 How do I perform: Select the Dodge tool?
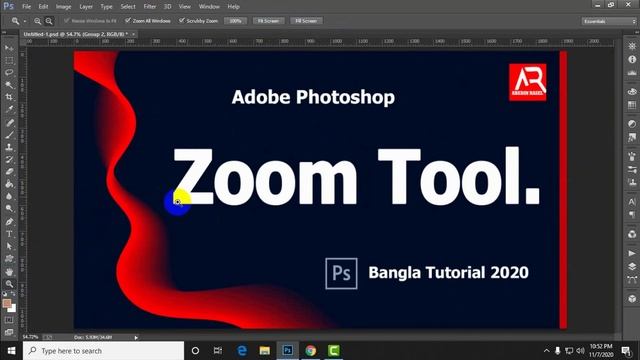[x=9, y=209]
